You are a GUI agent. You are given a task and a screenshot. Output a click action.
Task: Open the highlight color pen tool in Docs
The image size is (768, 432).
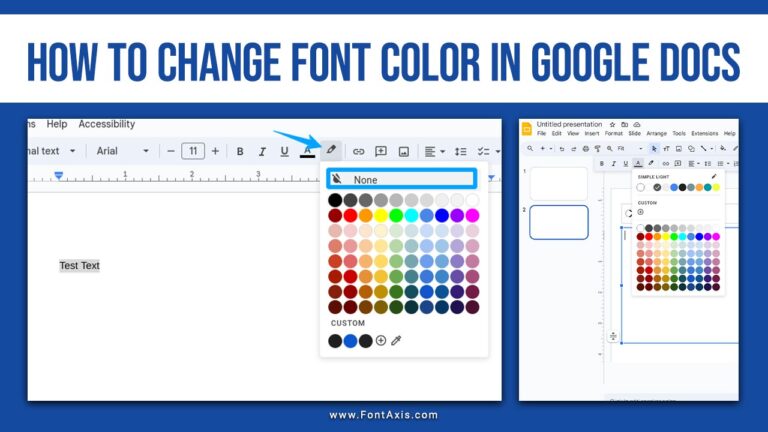coord(331,149)
